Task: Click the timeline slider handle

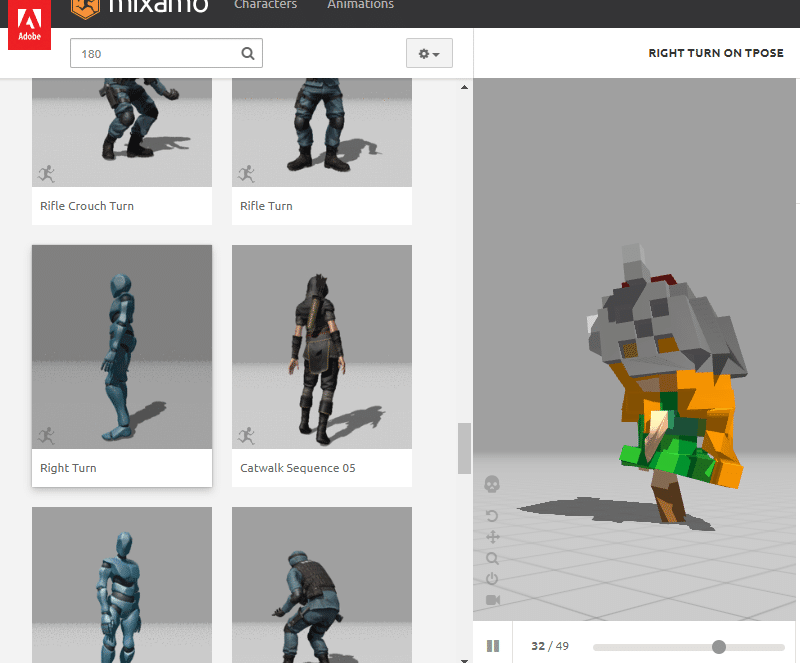Action: click(719, 647)
